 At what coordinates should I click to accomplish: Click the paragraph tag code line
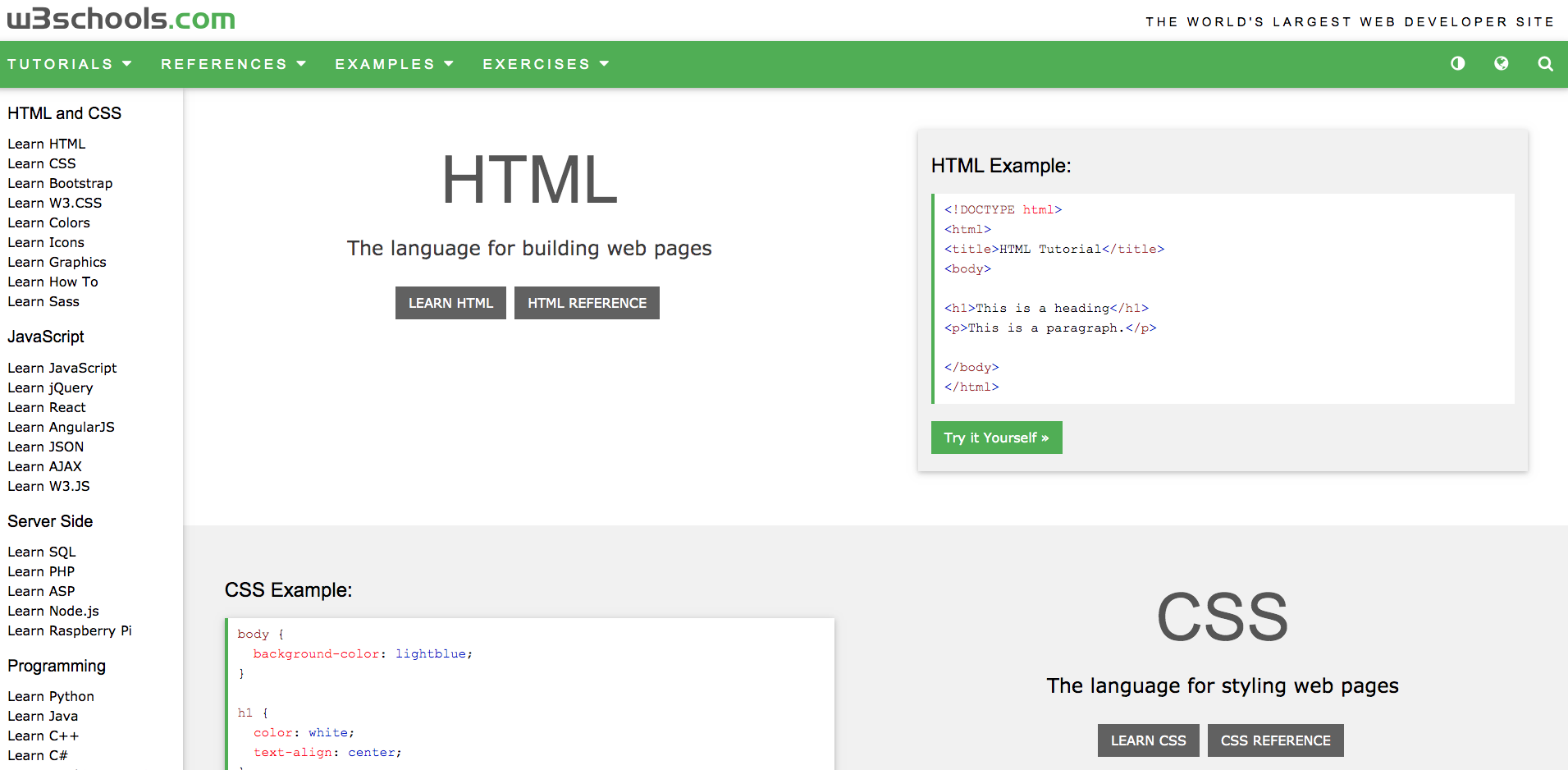pyautogui.click(x=1050, y=328)
